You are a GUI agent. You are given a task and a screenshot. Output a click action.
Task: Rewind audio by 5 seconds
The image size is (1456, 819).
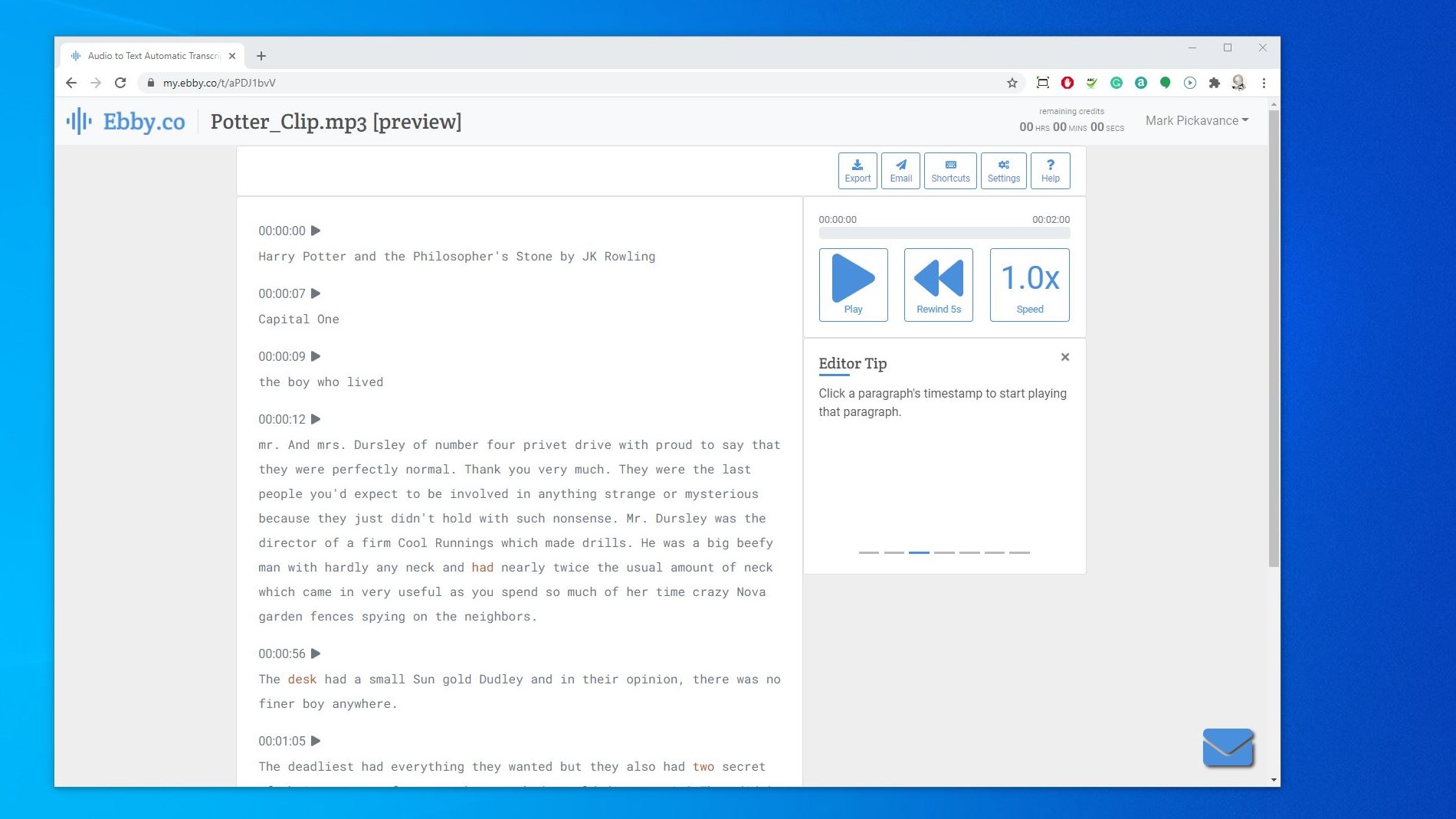pos(938,284)
